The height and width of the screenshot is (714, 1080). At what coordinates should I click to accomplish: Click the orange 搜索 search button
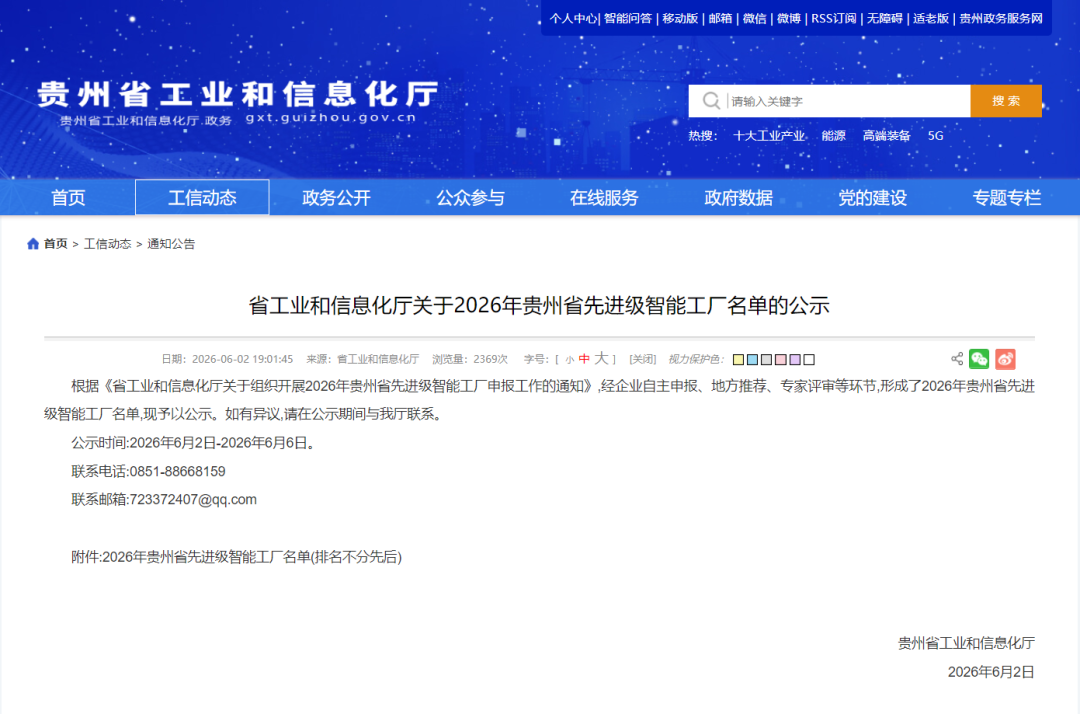(x=1006, y=101)
